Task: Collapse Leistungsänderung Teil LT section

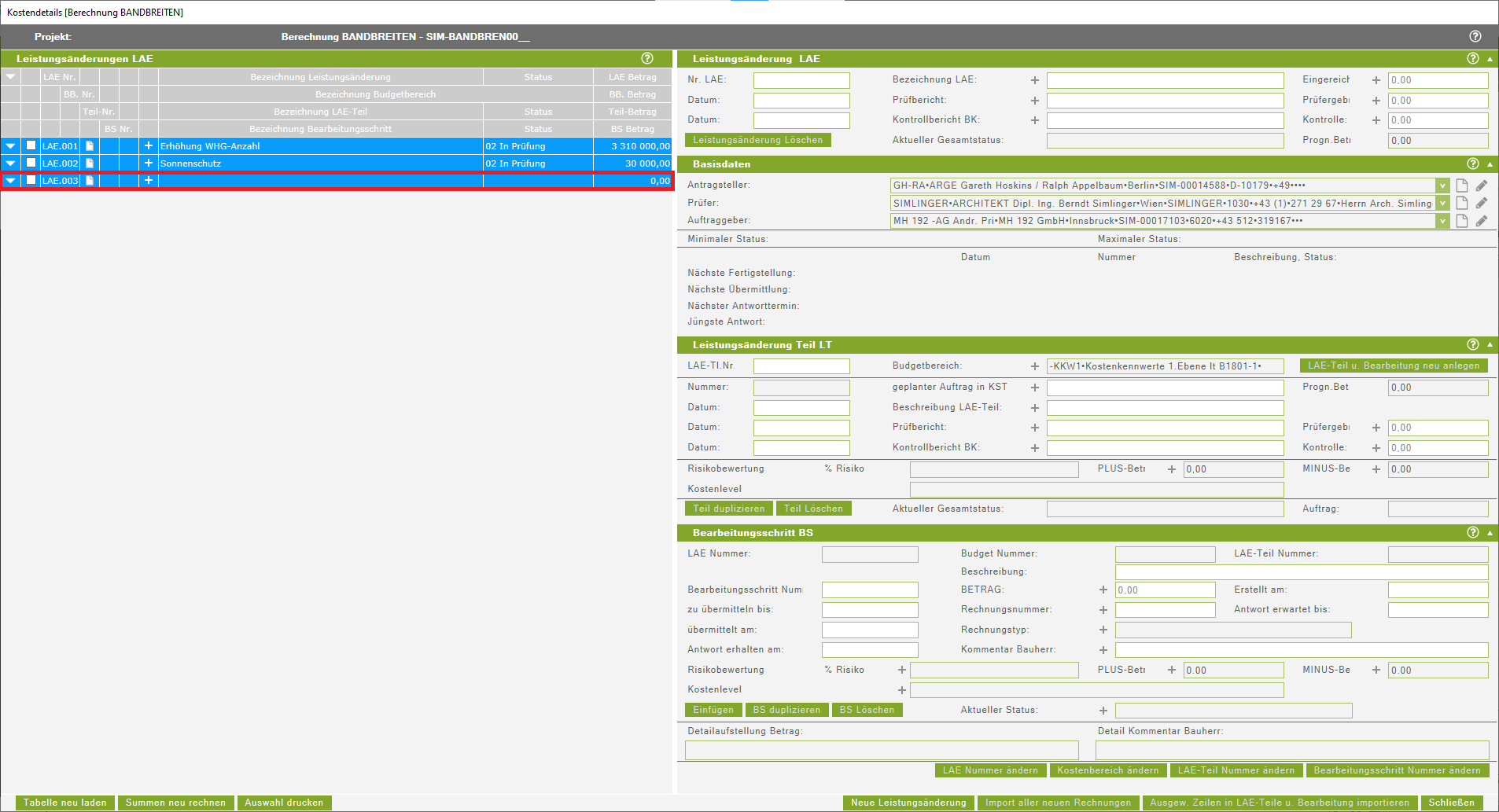Action: [x=1490, y=345]
